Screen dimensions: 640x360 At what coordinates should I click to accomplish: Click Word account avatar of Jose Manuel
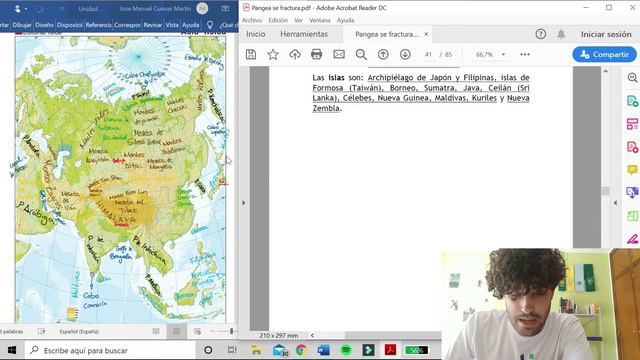[202, 8]
